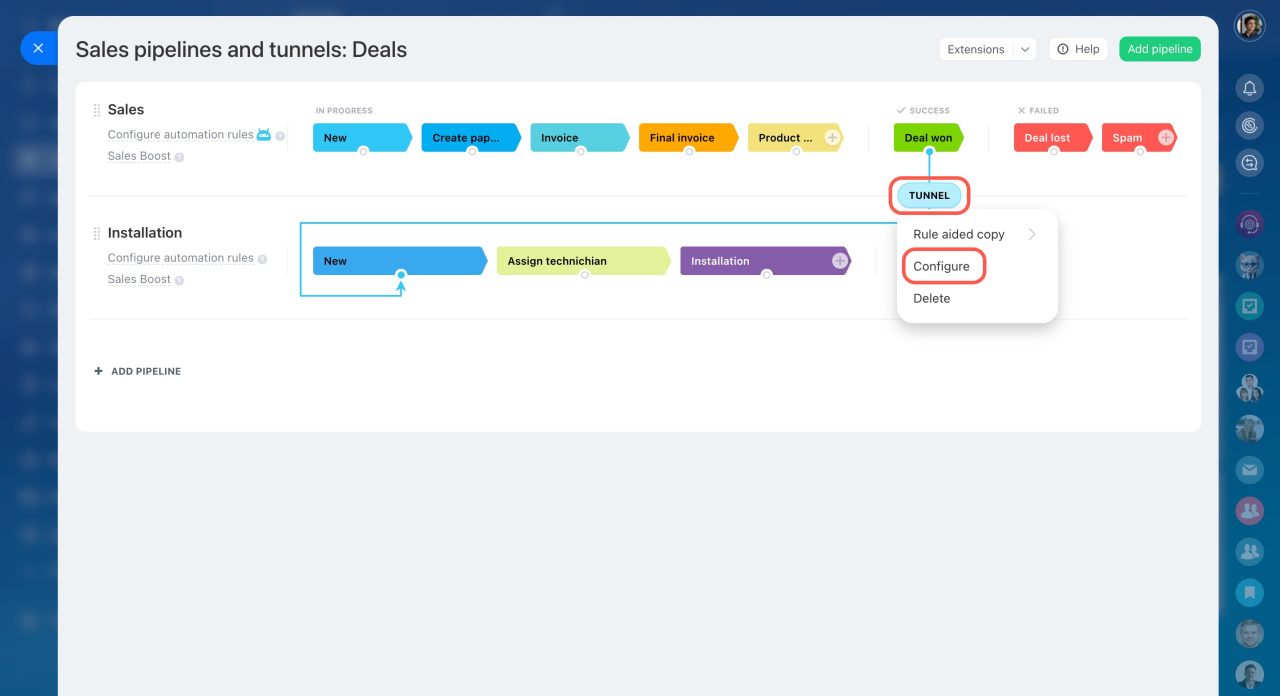
Task: Click the bookmark icon in right sidebar
Action: tap(1249, 593)
